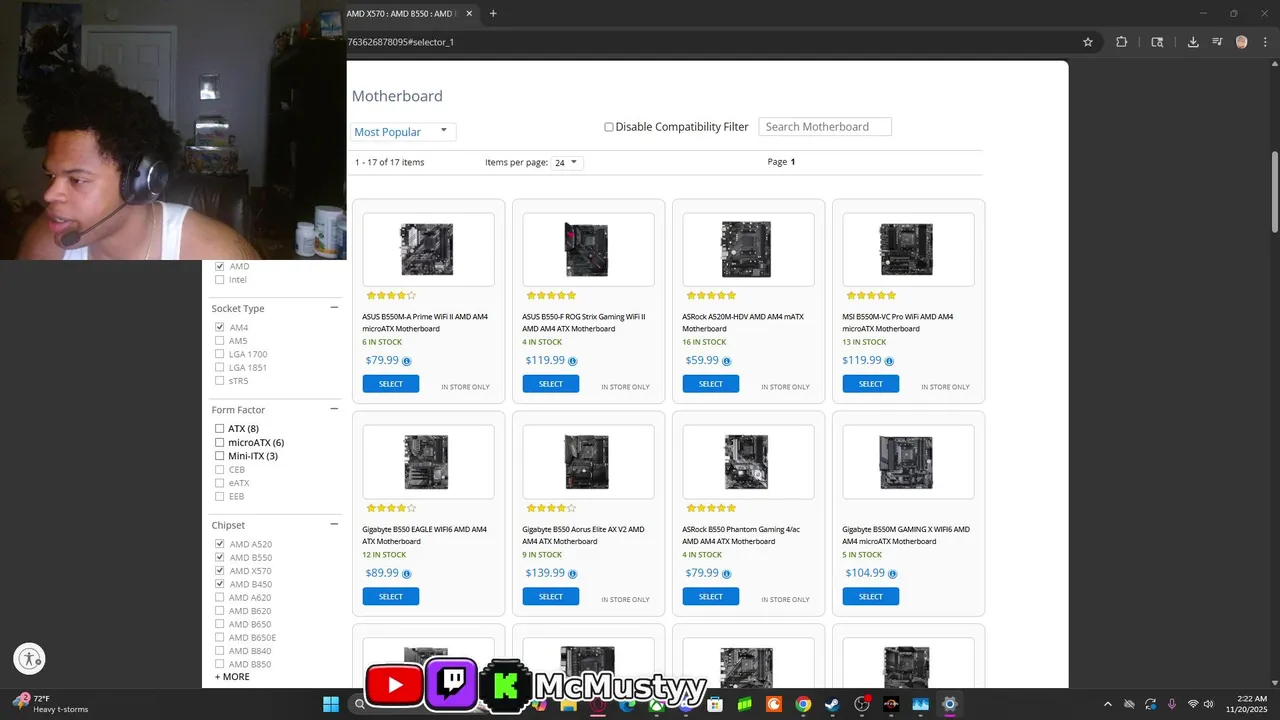
Task: Open Steam from the taskbar
Action: coord(832,704)
